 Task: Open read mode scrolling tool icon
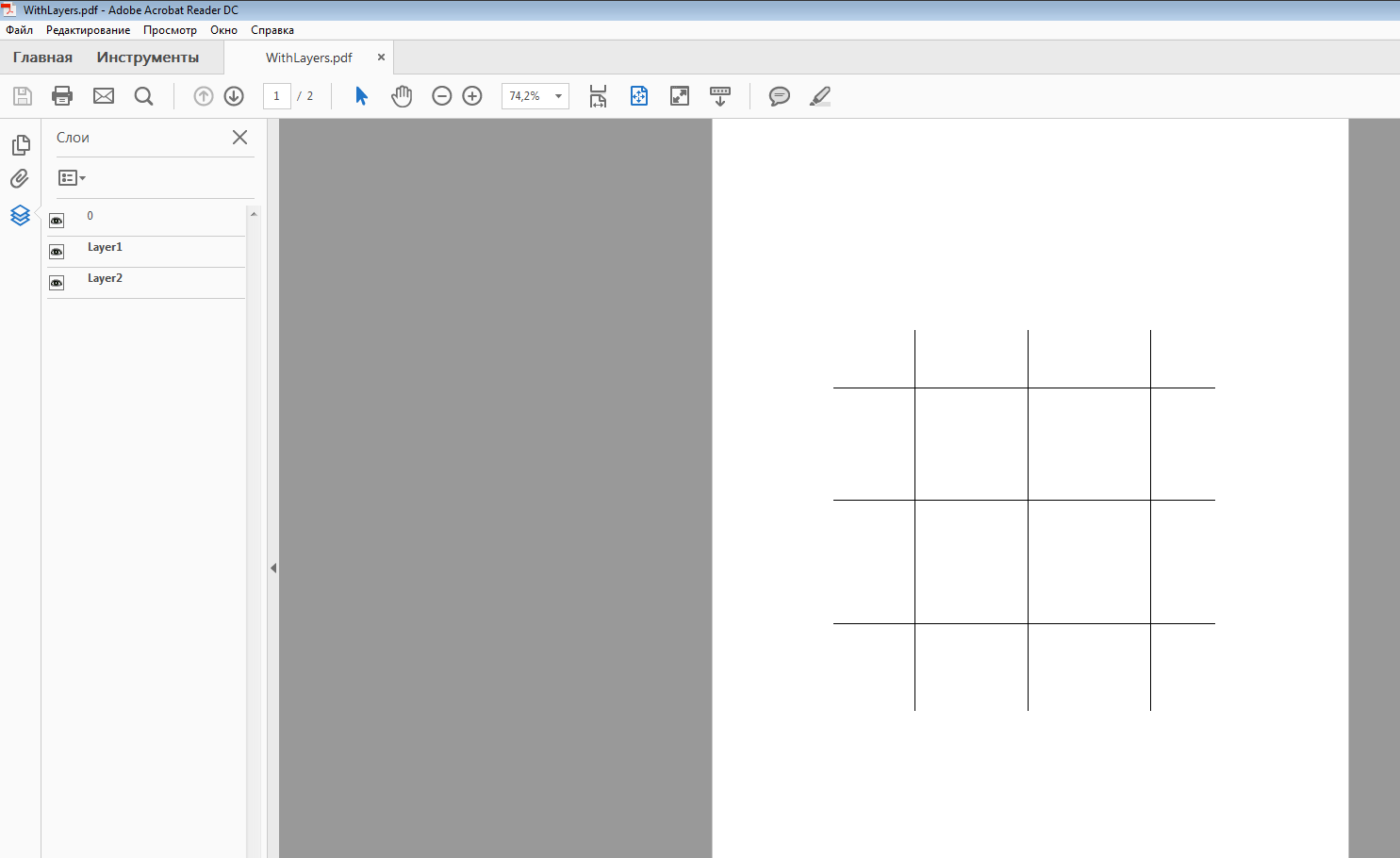coord(720,96)
